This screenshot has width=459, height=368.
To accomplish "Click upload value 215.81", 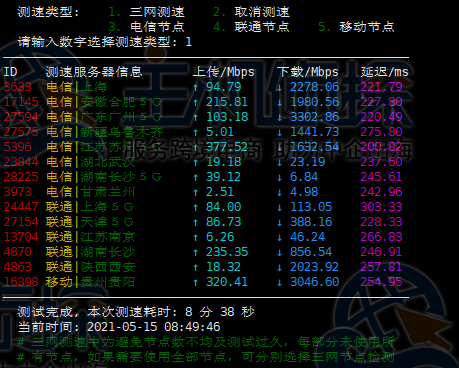I will [227, 102].
